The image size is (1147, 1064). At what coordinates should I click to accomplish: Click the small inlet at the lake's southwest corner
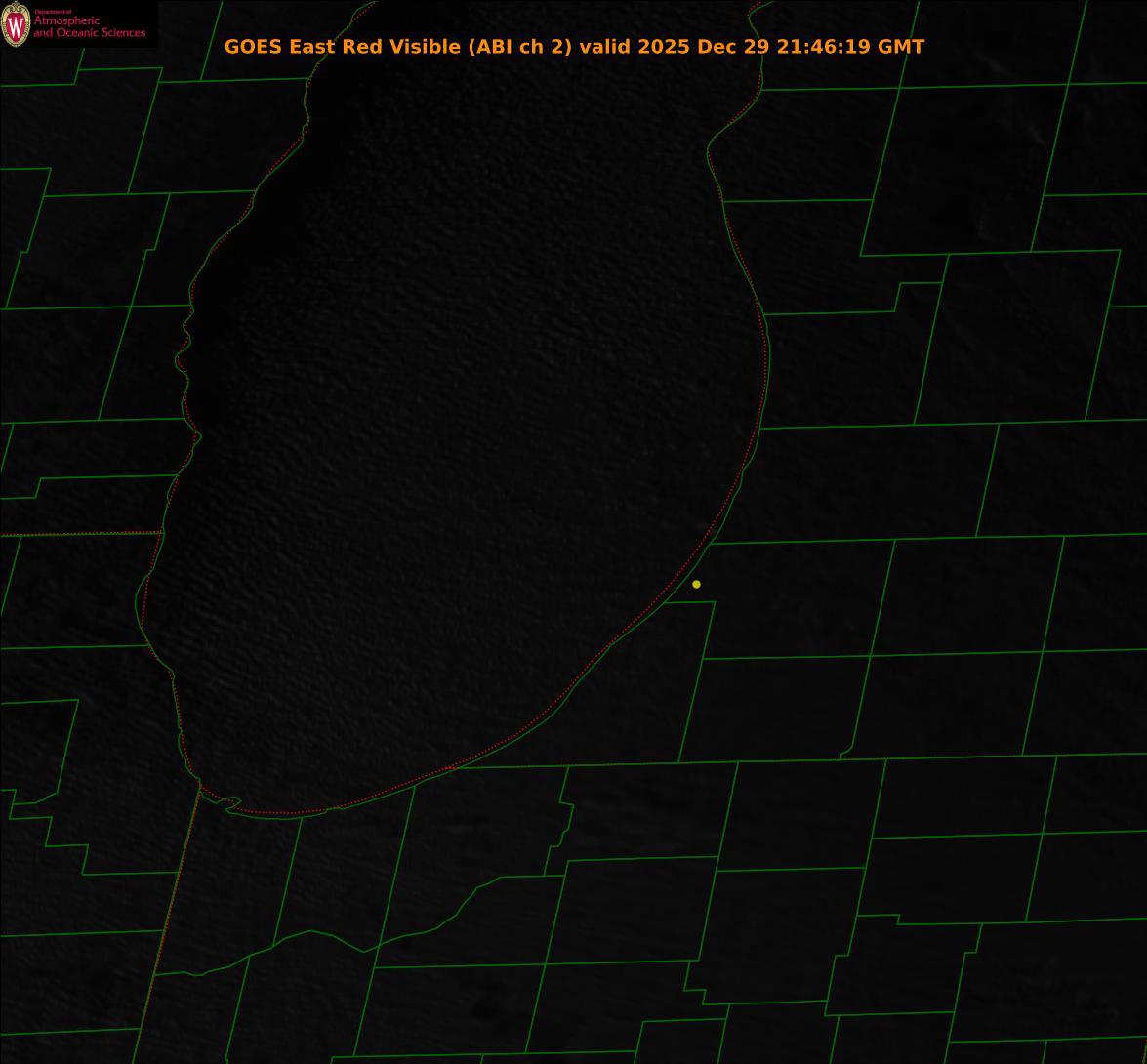click(232, 803)
